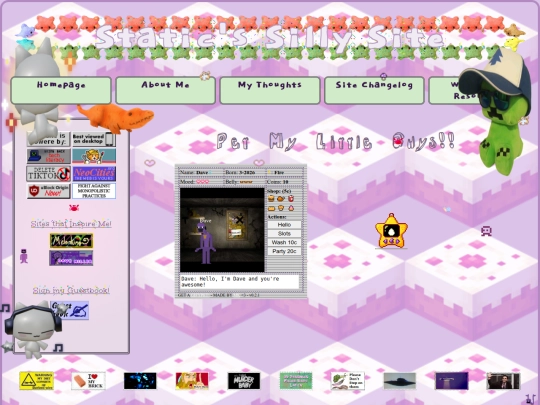The image size is (540, 405).
Task: Click the Party 20c button
Action: click(284, 251)
